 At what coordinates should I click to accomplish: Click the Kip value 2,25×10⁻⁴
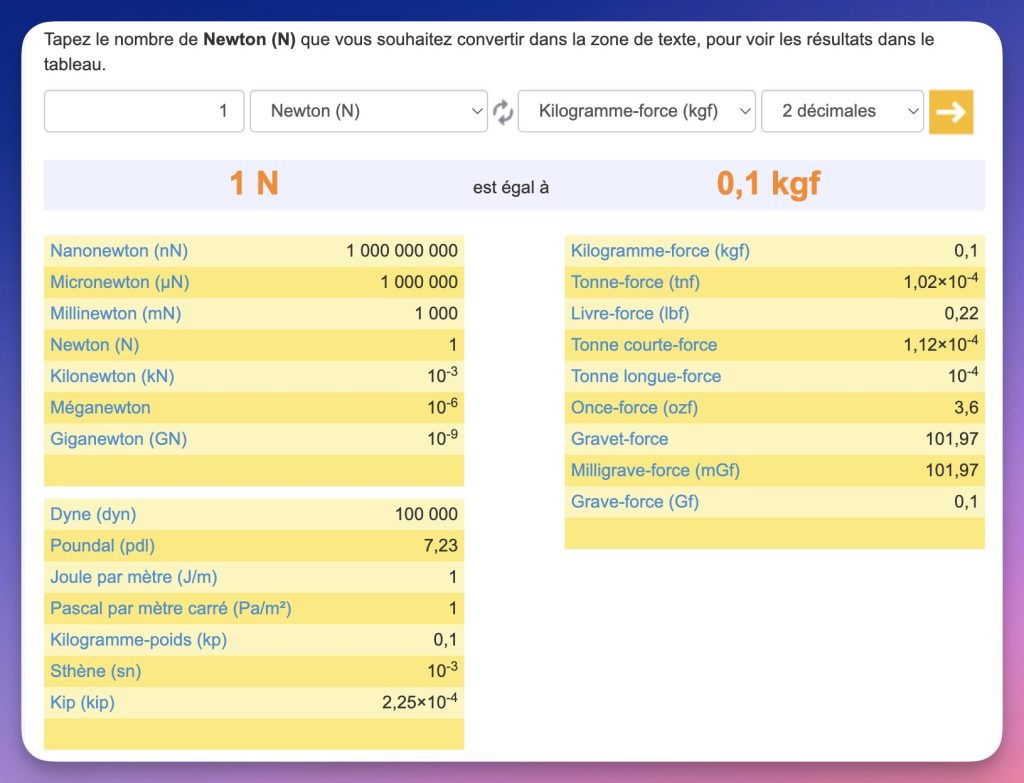click(x=420, y=702)
